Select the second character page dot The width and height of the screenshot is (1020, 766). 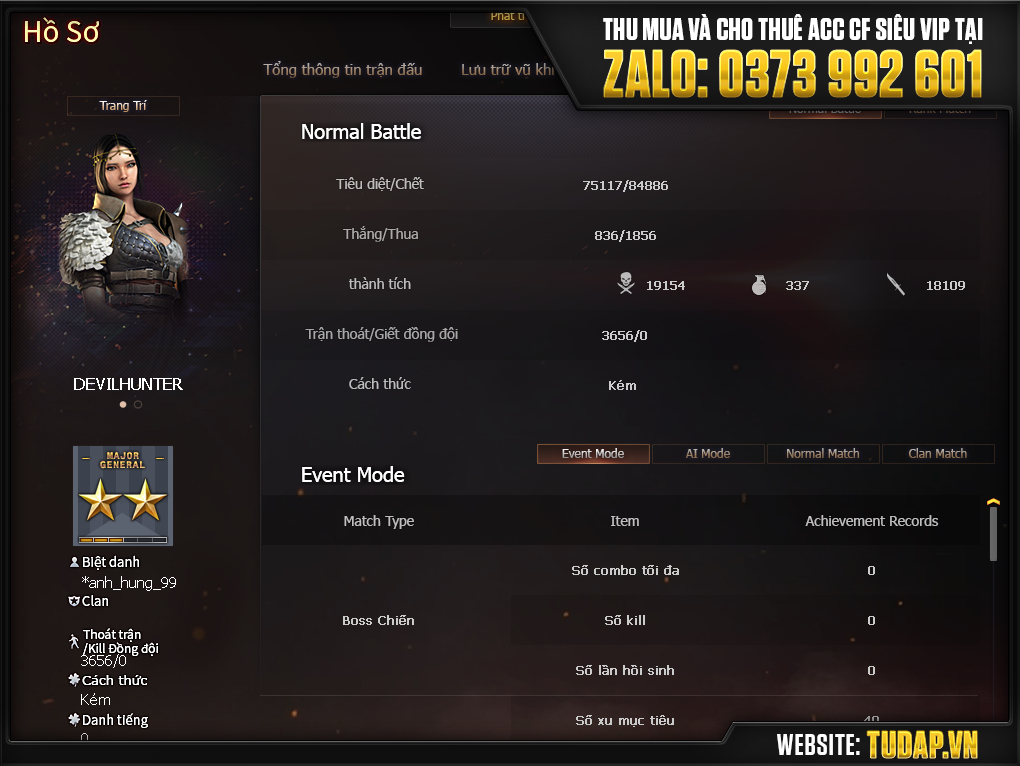tap(138, 404)
